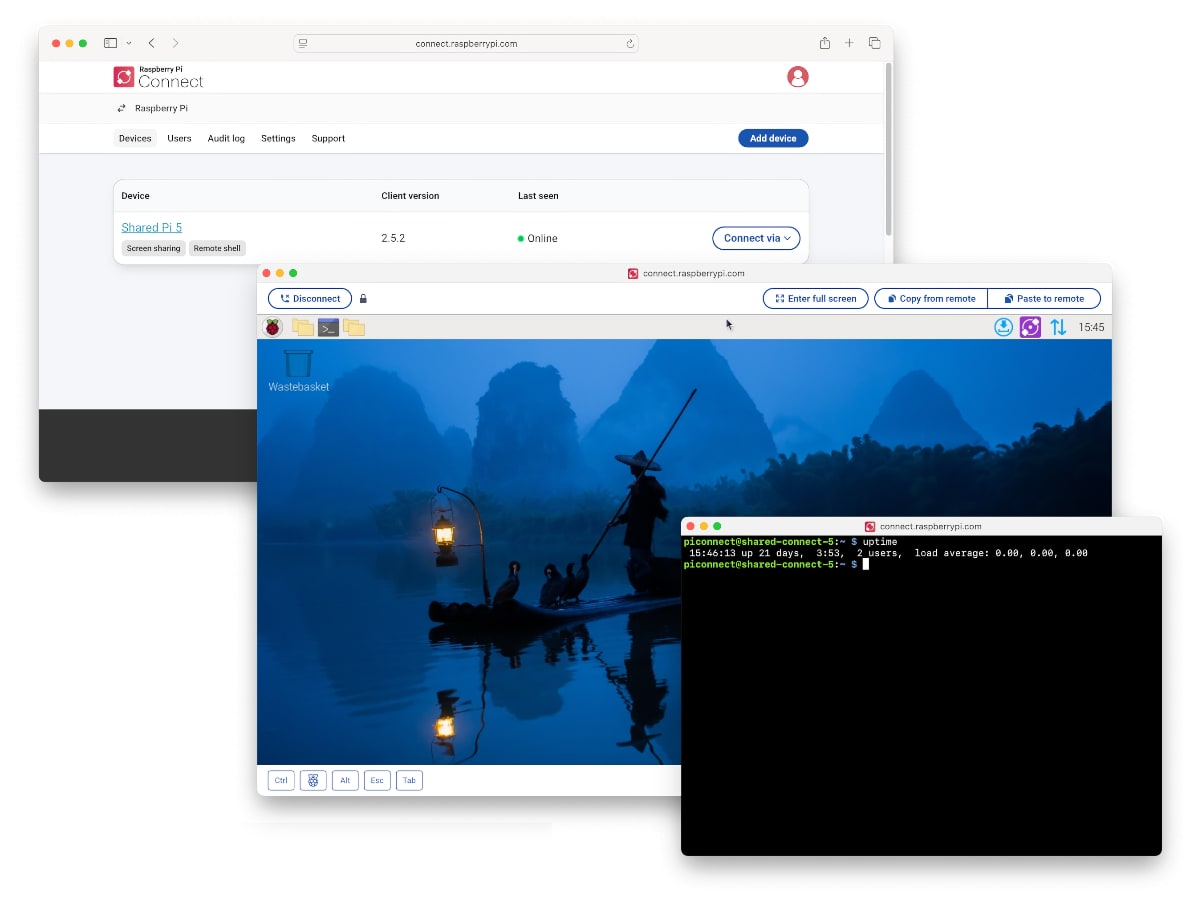Click the Raspberry Pi Connect tray icon
The width and height of the screenshot is (1200, 906).
[x=1030, y=327]
